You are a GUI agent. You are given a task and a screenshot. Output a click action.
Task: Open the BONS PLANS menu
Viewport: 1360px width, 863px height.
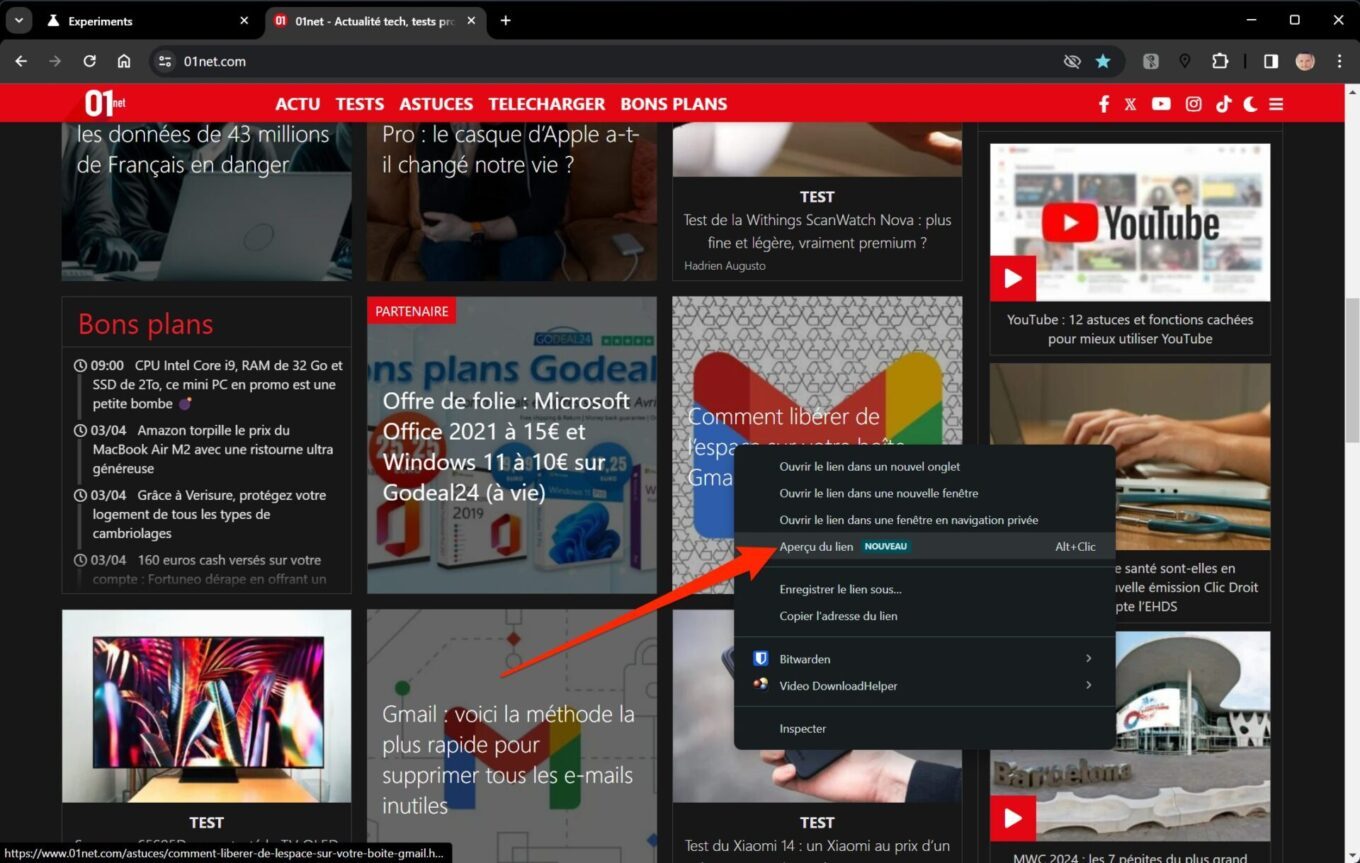(x=674, y=104)
